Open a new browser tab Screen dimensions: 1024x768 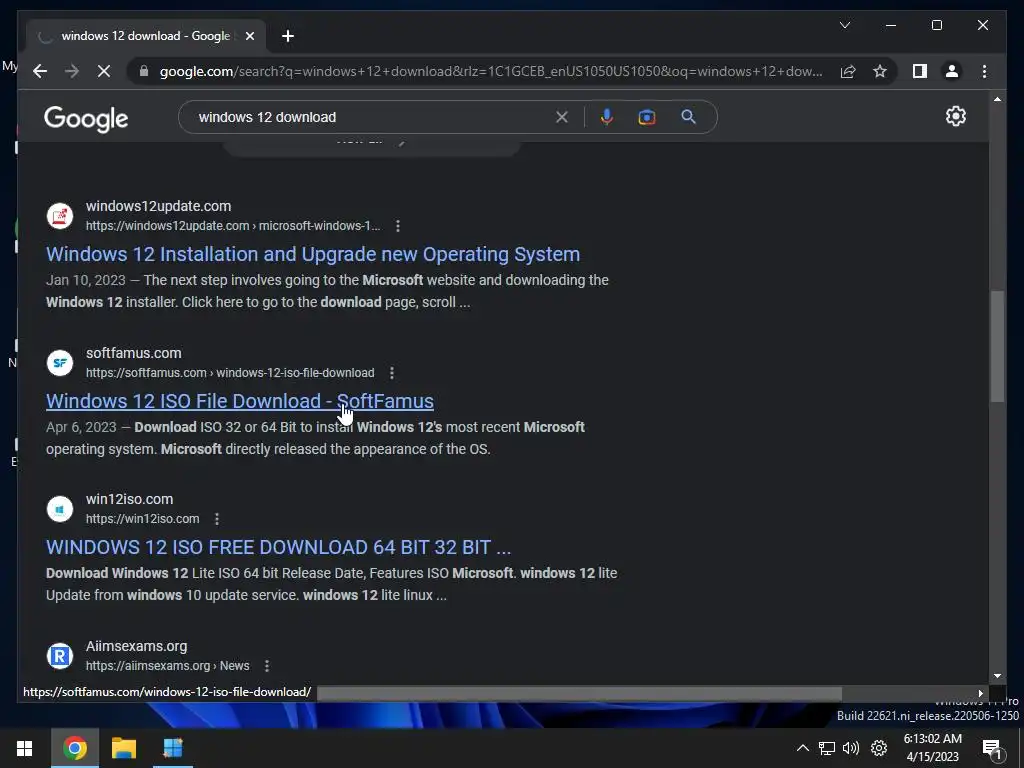coord(288,36)
